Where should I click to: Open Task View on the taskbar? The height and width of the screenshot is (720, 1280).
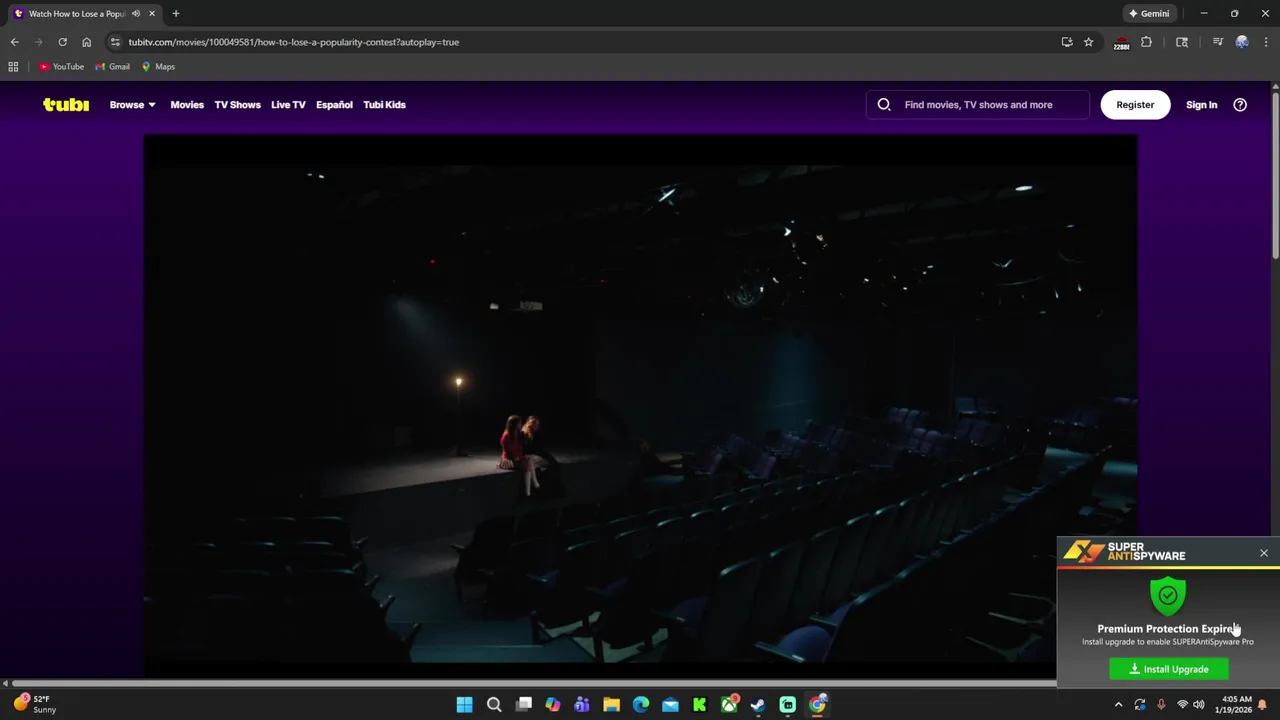[x=523, y=705]
